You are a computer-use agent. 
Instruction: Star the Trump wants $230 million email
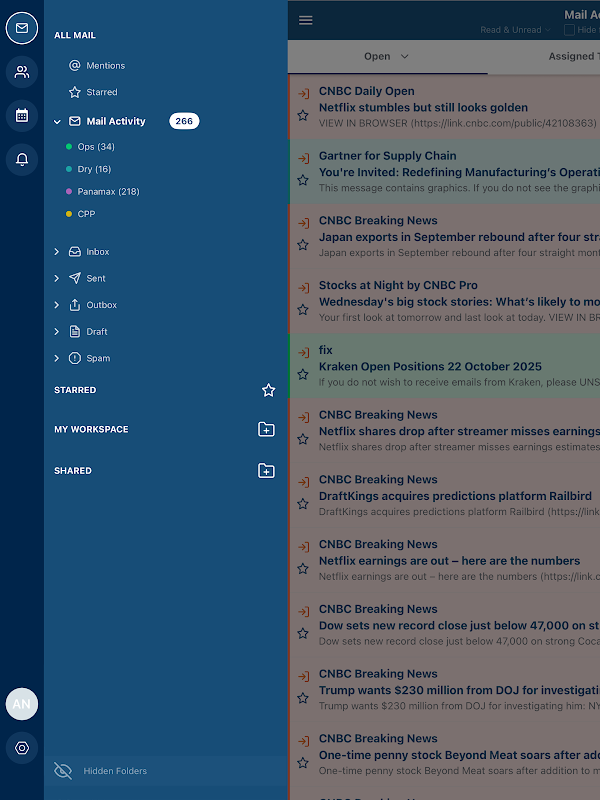click(303, 698)
